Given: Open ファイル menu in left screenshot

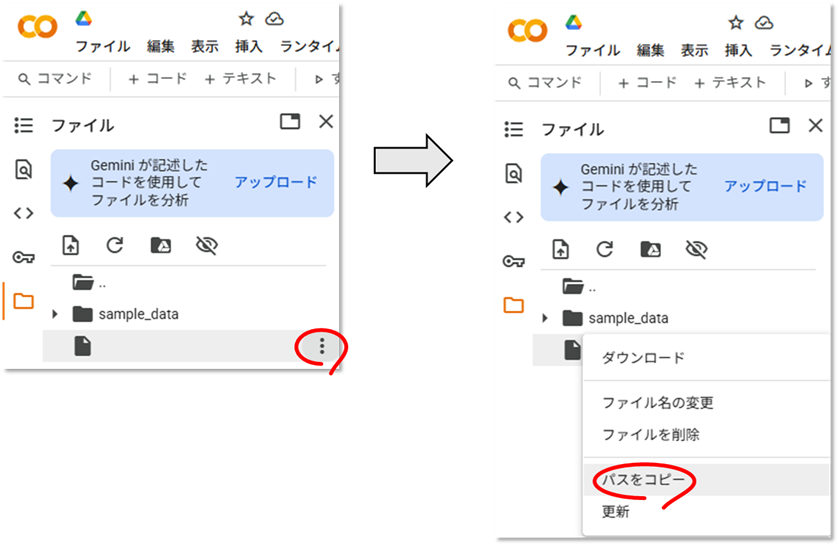Looking at the screenshot, I should coord(103,46).
